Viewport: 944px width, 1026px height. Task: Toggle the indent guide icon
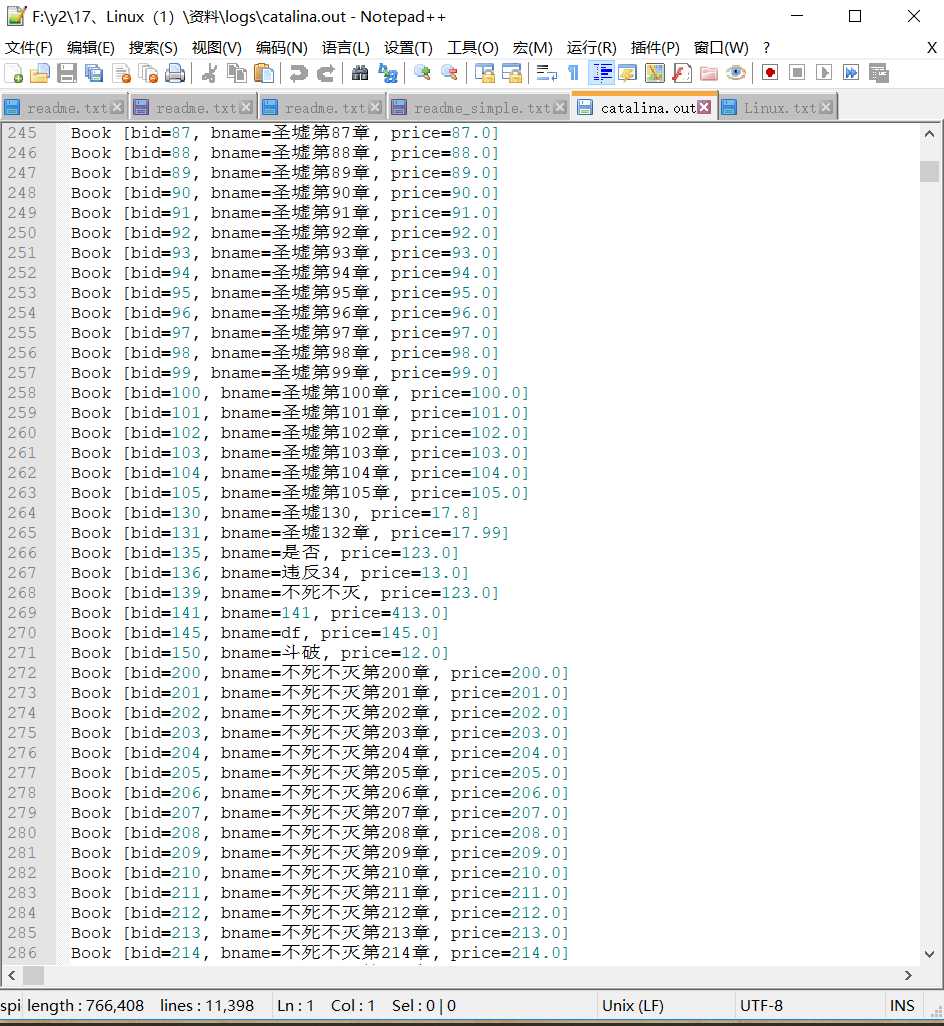coord(601,73)
